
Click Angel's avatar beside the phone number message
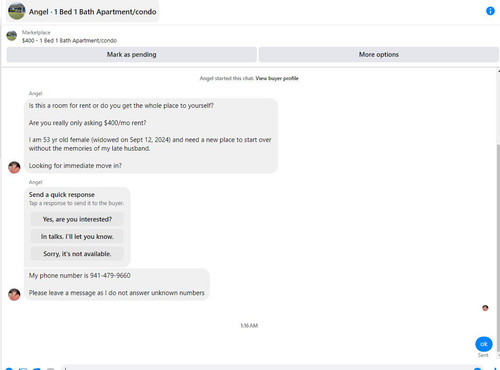click(x=14, y=294)
